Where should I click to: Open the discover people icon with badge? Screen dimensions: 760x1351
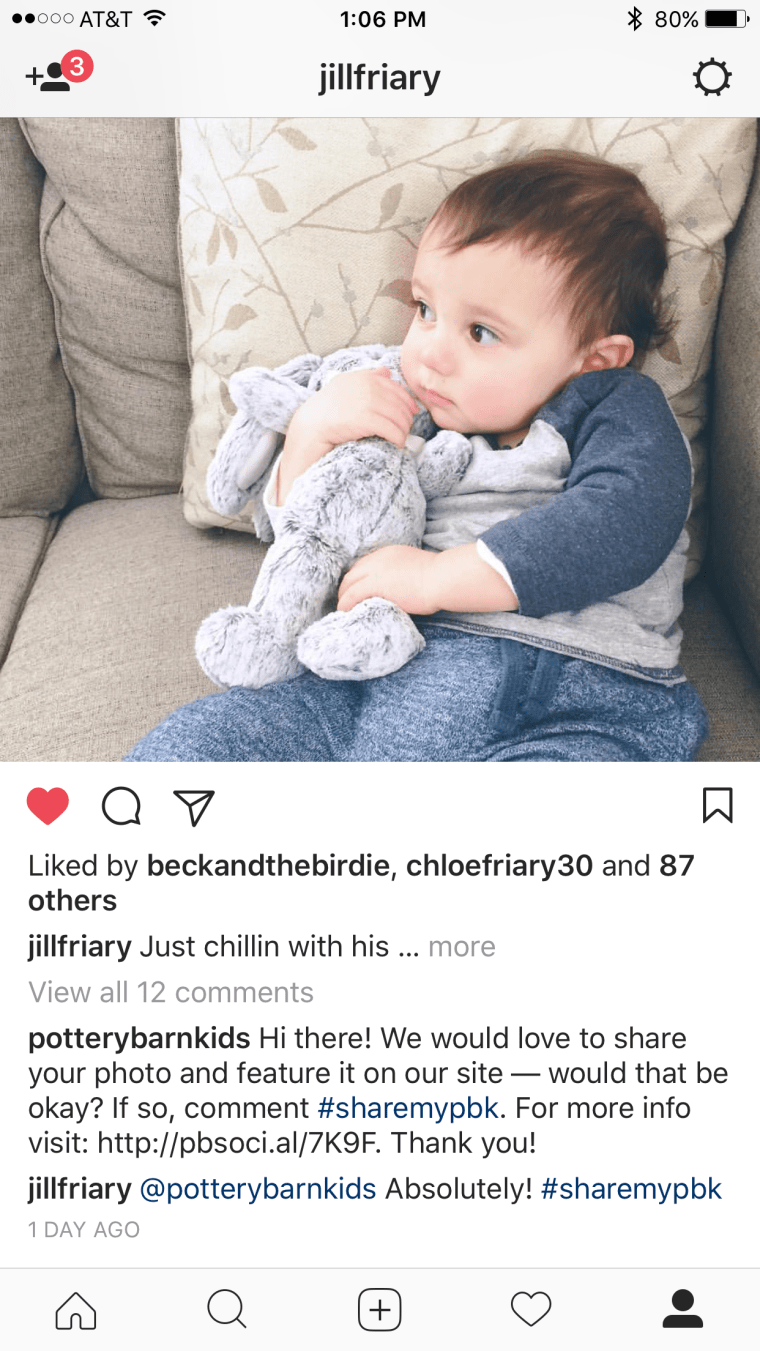(59, 74)
